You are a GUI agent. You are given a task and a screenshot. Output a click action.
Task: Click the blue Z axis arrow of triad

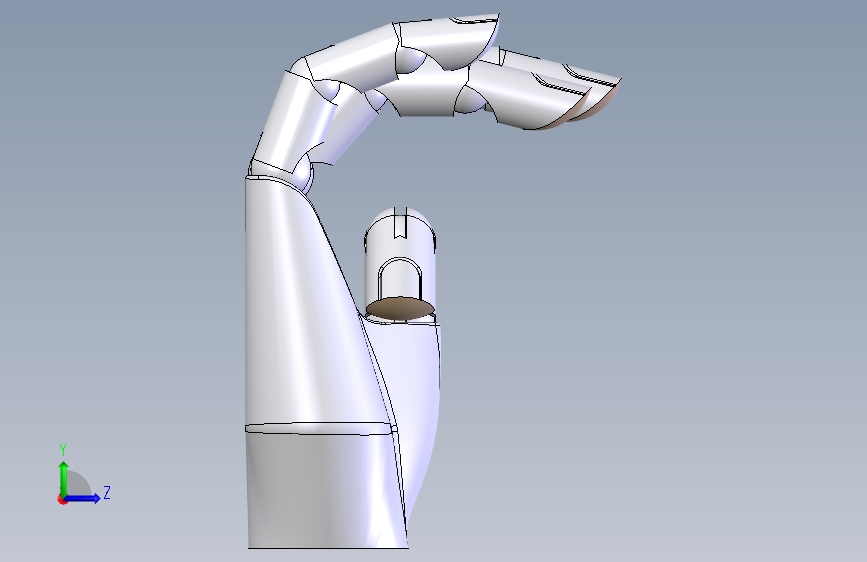coord(83,498)
